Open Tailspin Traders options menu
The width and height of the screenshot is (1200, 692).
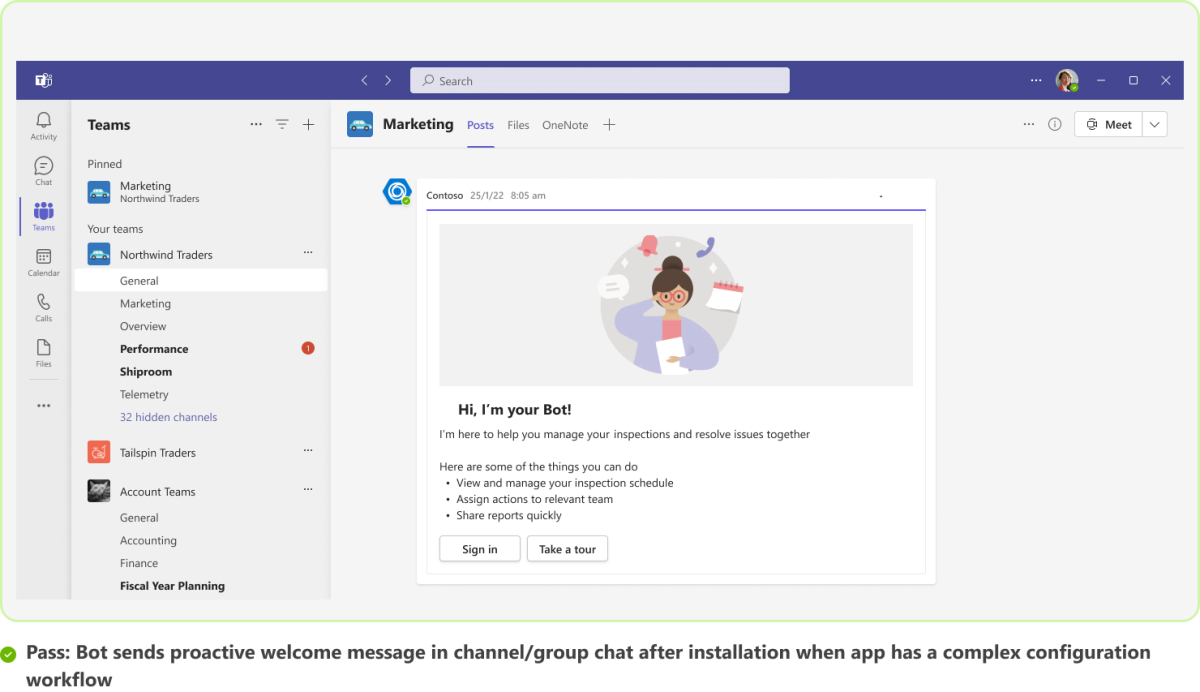click(308, 451)
